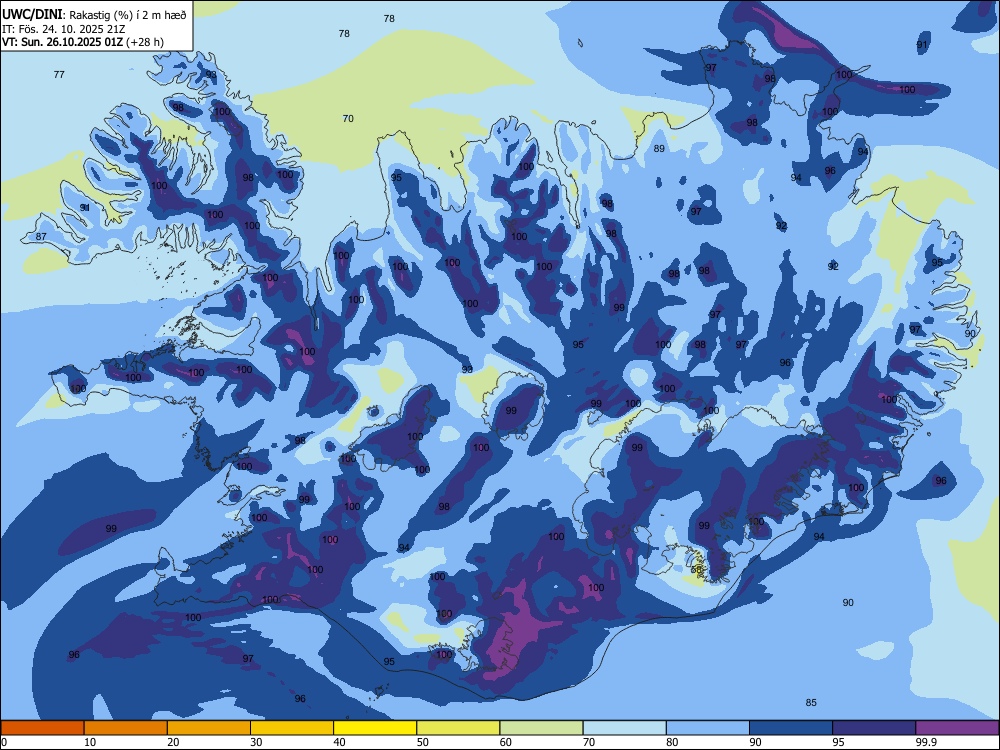Click the '87' humidity value on the map
The width and height of the screenshot is (1000, 750).
[41, 237]
